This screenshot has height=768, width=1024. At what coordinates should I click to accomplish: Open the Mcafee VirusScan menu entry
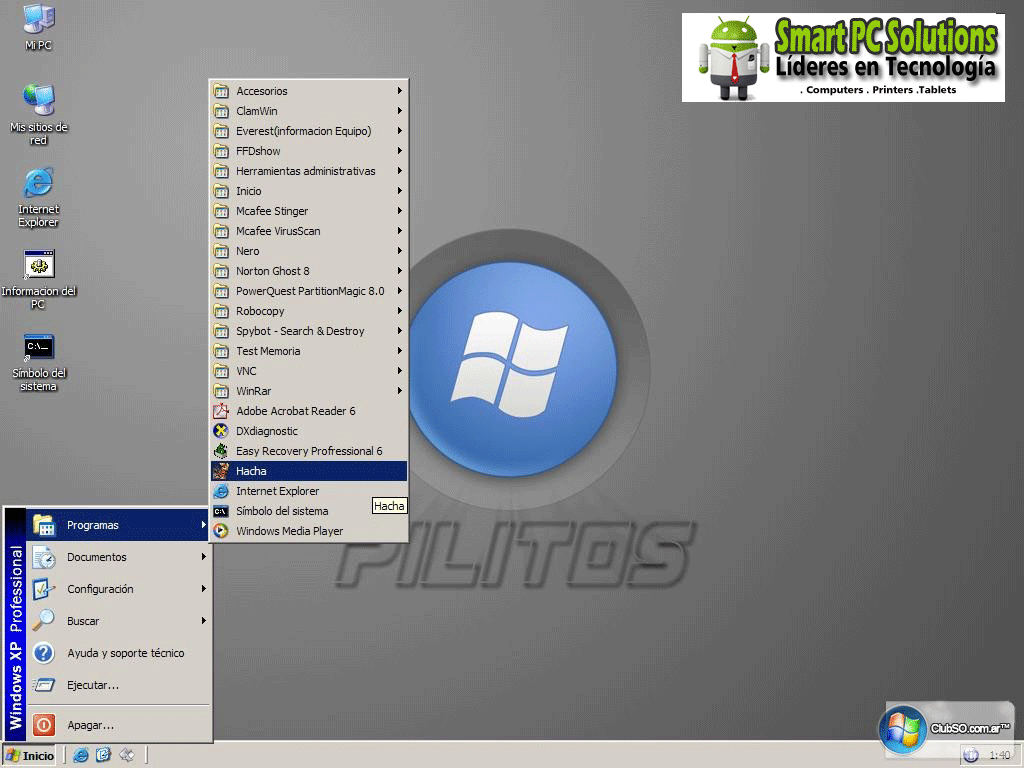click(x=308, y=231)
